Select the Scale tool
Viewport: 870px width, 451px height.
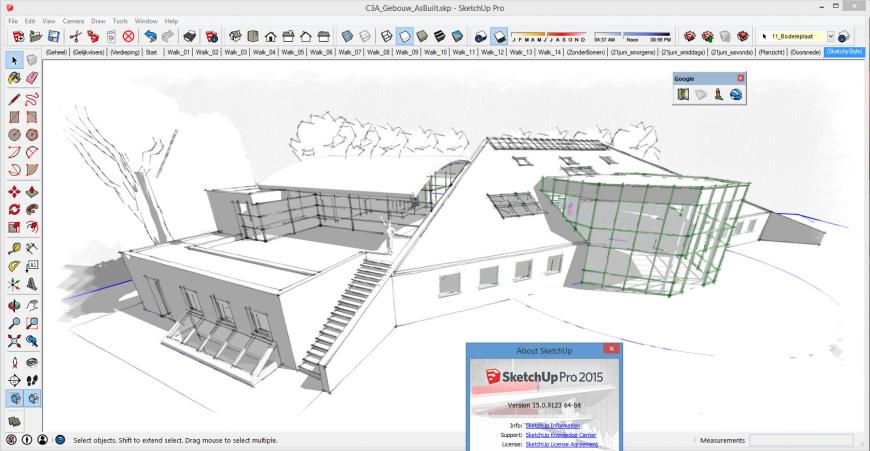[x=14, y=227]
